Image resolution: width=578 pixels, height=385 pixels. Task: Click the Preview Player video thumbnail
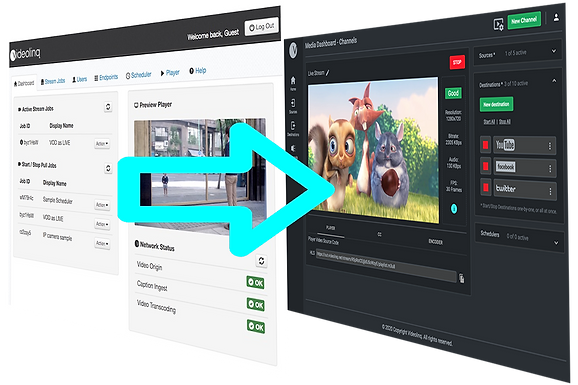(x=200, y=176)
